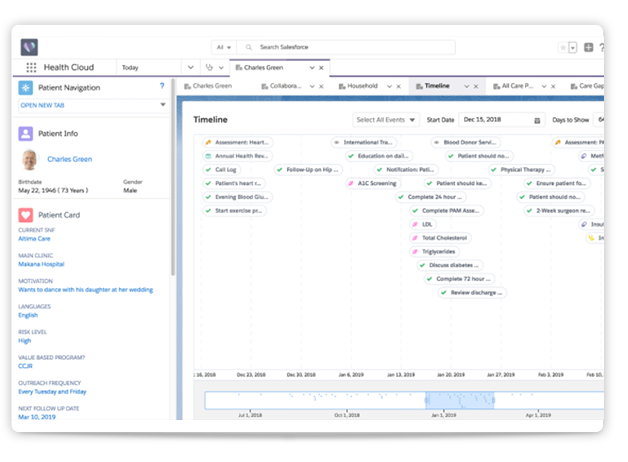Click the left panel vertical scrollbar

click(x=173, y=177)
